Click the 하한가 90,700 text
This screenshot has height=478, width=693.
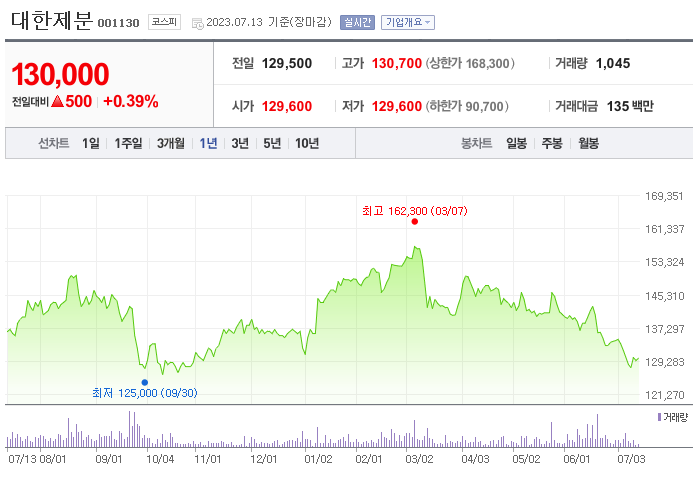pyautogui.click(x=467, y=106)
